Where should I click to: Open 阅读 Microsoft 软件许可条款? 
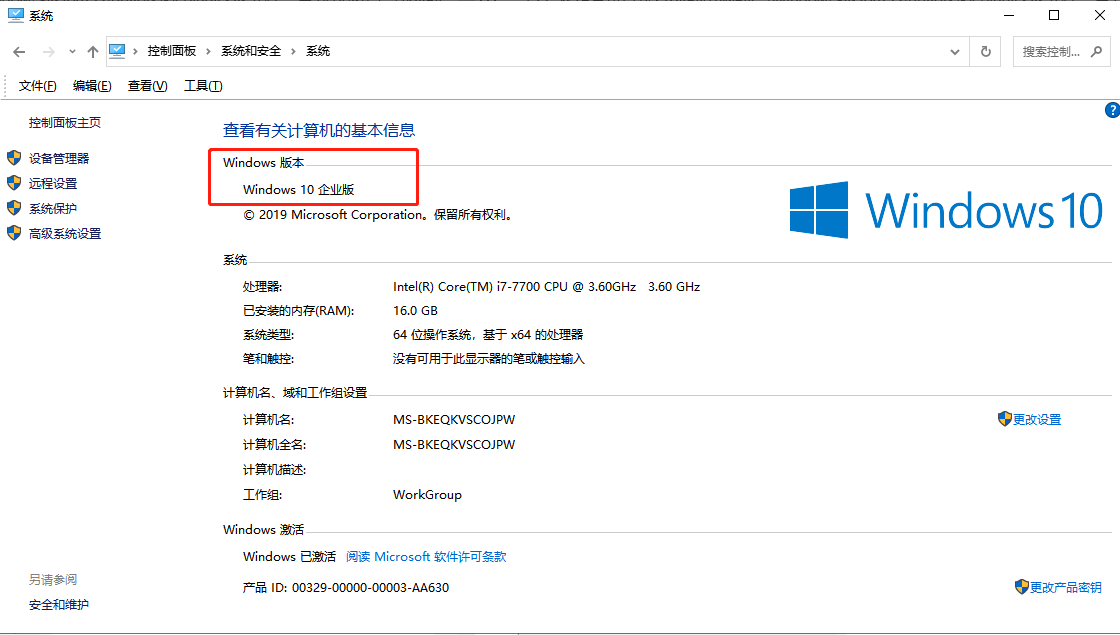[x=426, y=556]
